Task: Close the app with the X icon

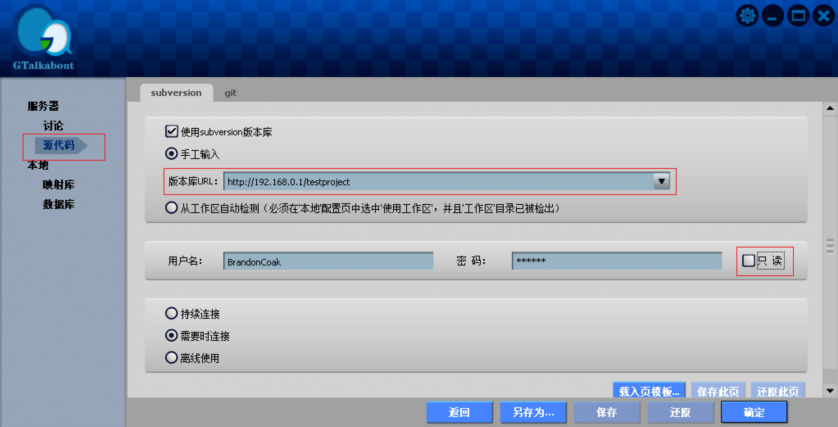Action: (824, 15)
